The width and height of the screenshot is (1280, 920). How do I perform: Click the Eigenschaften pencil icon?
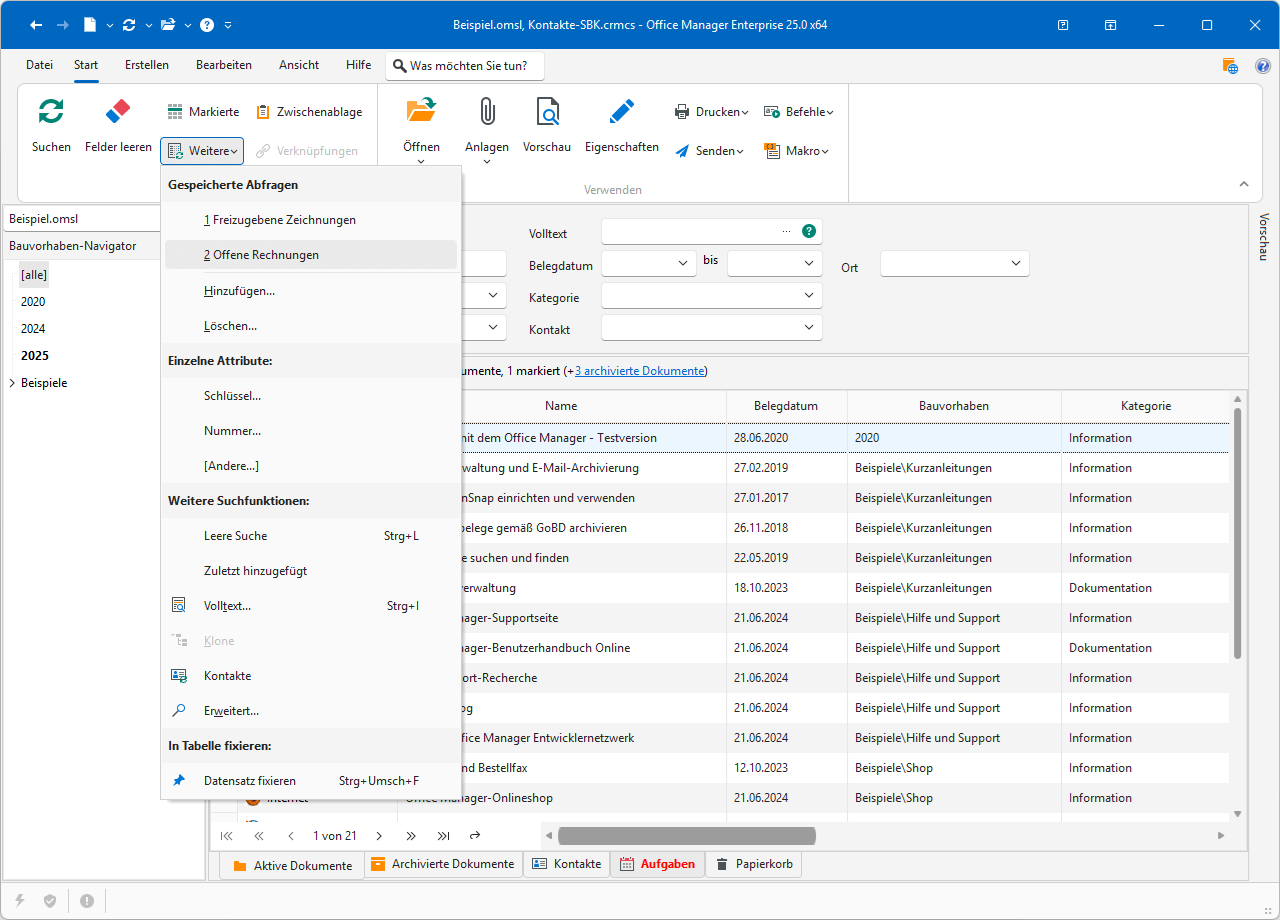[621, 111]
